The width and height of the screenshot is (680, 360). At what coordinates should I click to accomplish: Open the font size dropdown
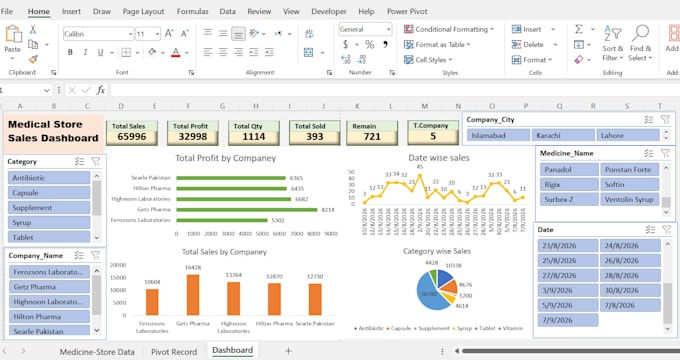pos(157,34)
